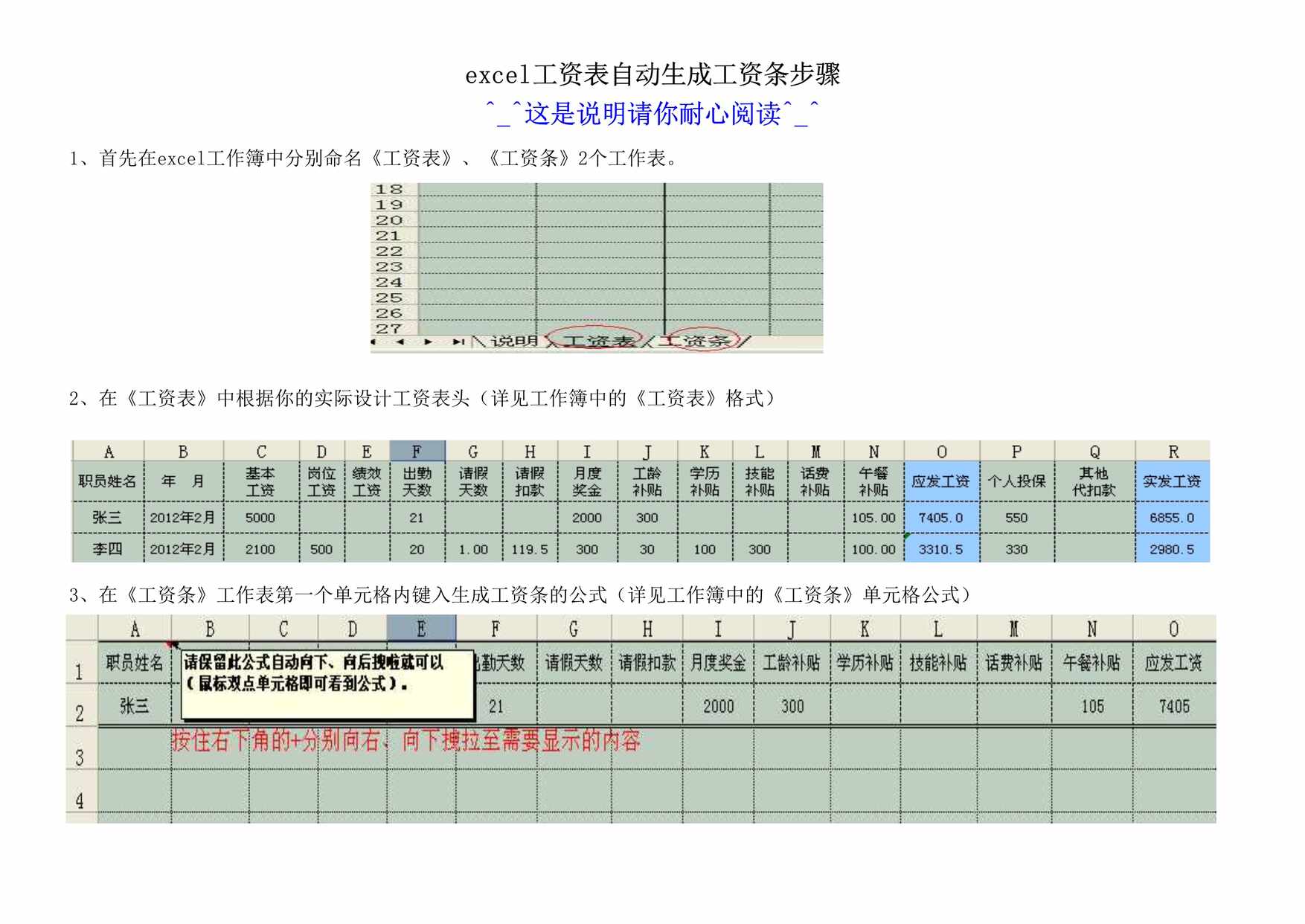Screen dimensions: 1305x924
Task: Select column header P above 个人投保
Action: [x=1016, y=452]
